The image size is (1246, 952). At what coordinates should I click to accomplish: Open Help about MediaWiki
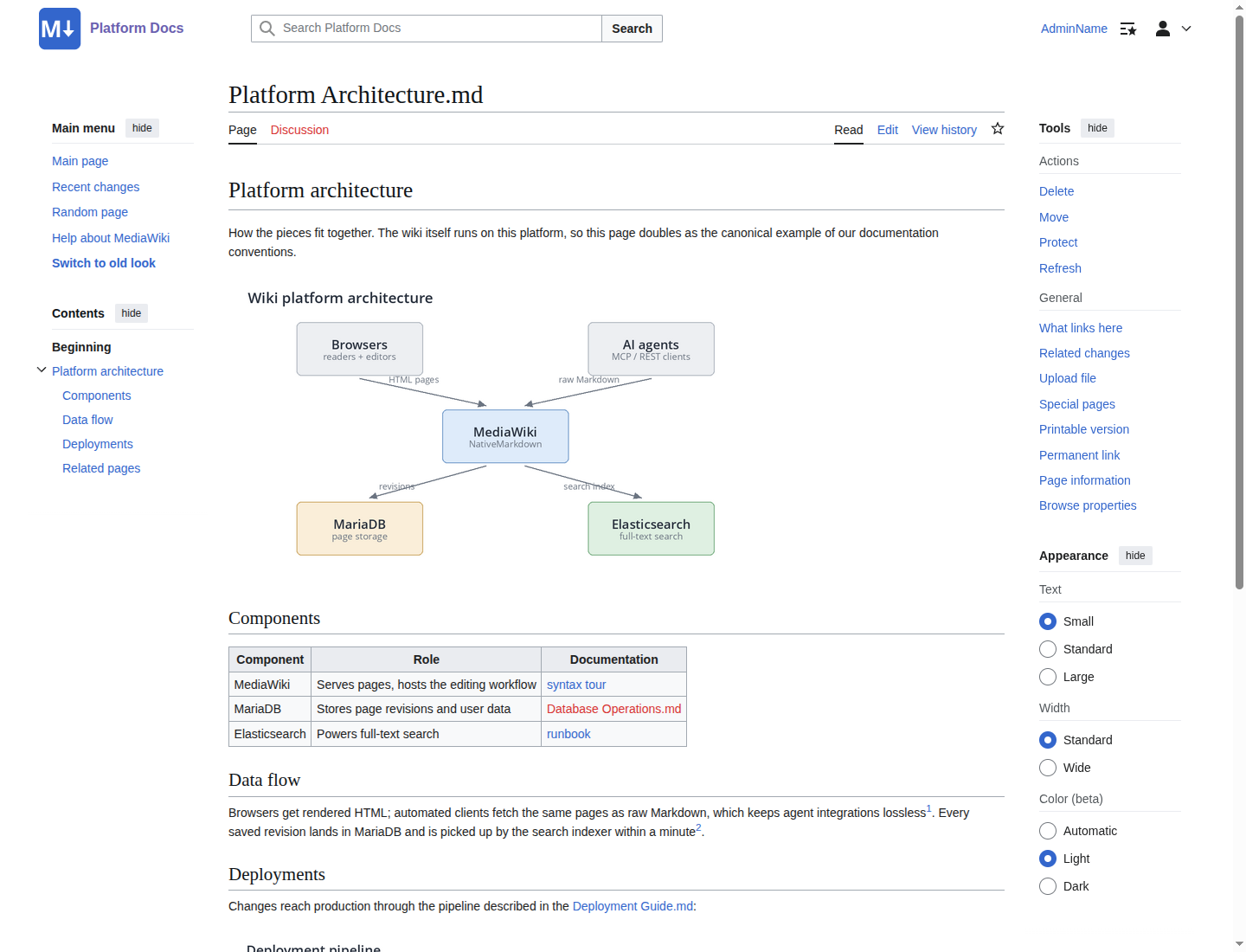(x=111, y=238)
